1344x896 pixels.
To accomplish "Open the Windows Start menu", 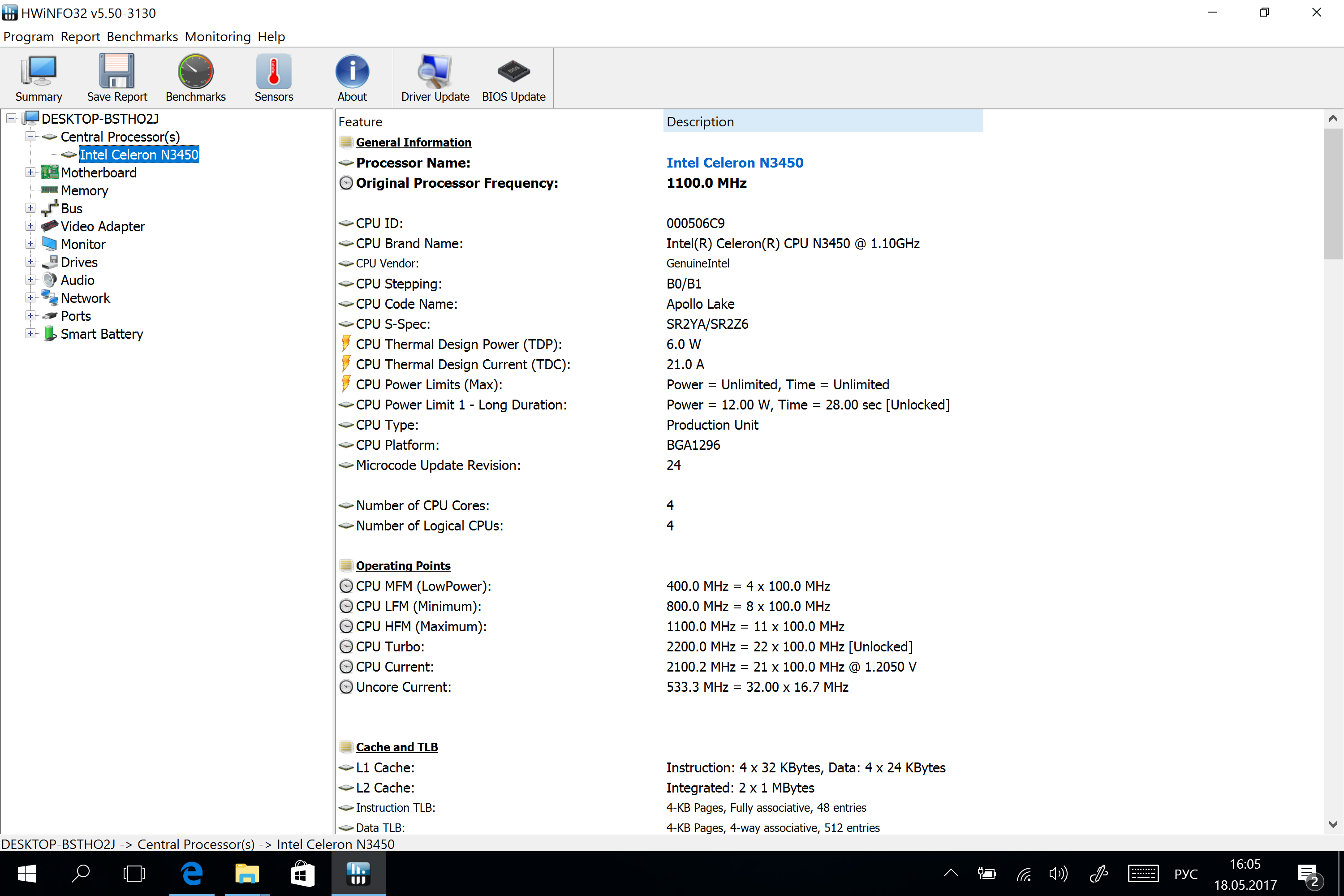I will click(x=27, y=873).
